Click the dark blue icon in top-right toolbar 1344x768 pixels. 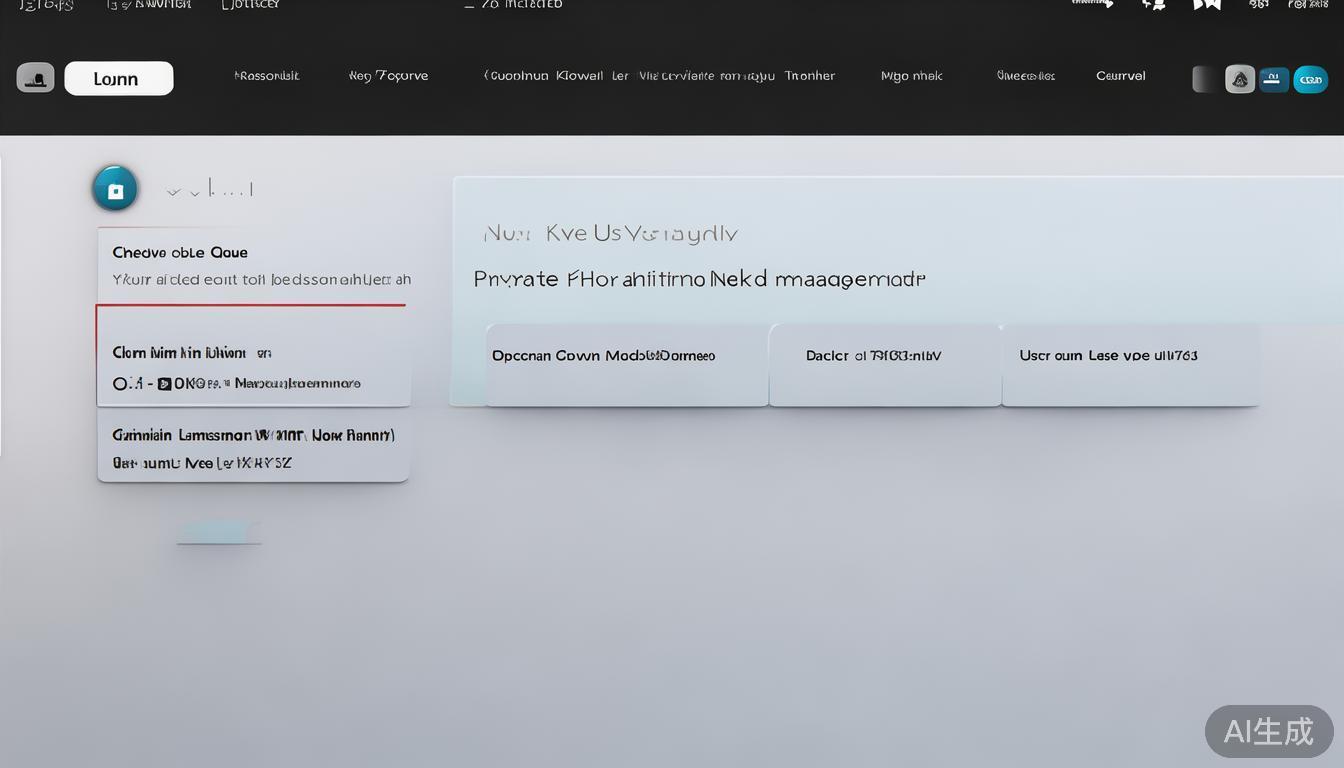coord(1274,79)
